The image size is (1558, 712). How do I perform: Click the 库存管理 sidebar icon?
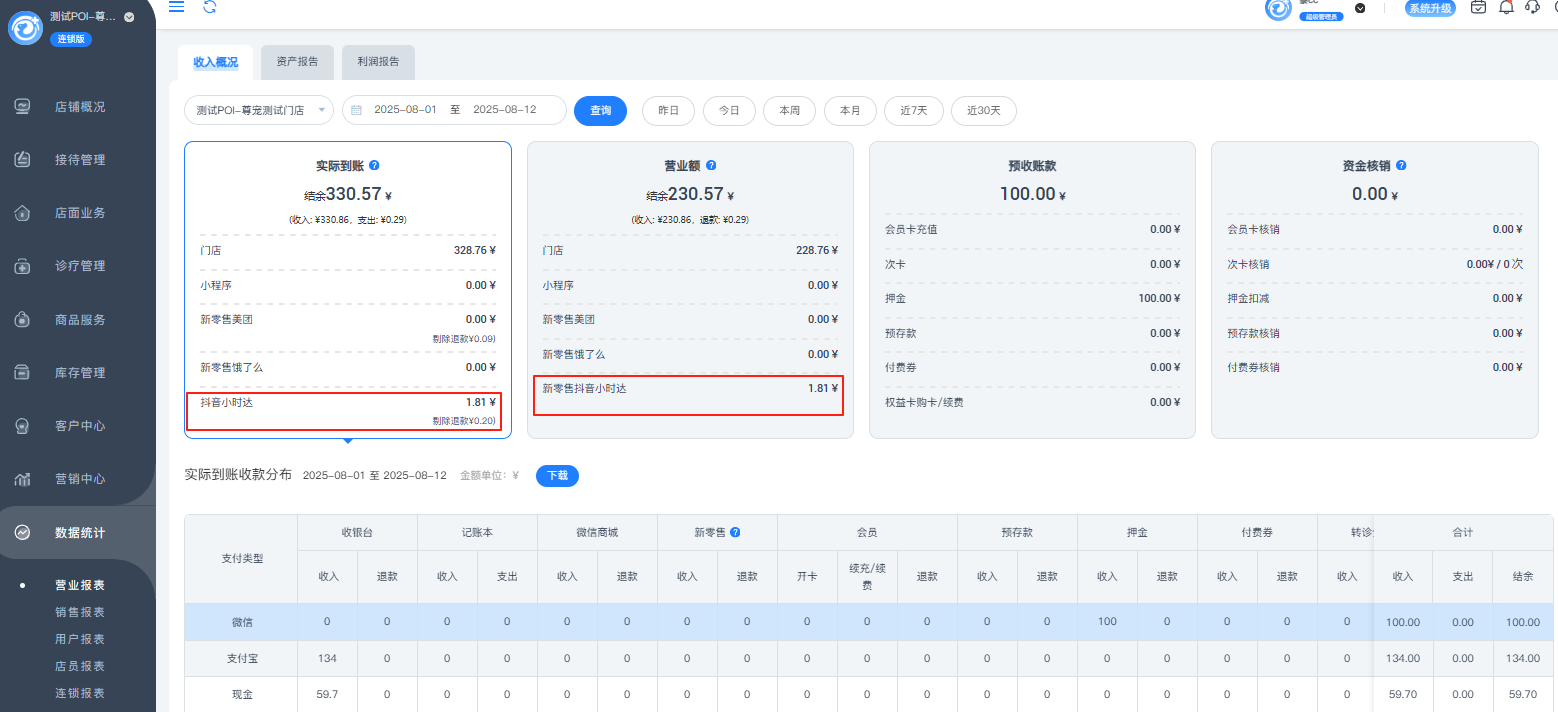[x=22, y=372]
